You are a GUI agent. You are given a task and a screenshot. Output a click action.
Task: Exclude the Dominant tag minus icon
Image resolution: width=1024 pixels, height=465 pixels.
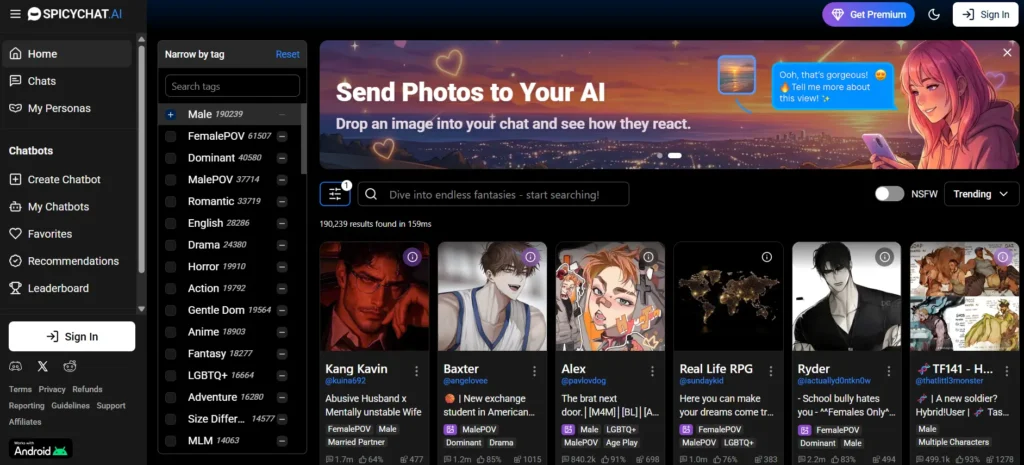pyautogui.click(x=282, y=158)
